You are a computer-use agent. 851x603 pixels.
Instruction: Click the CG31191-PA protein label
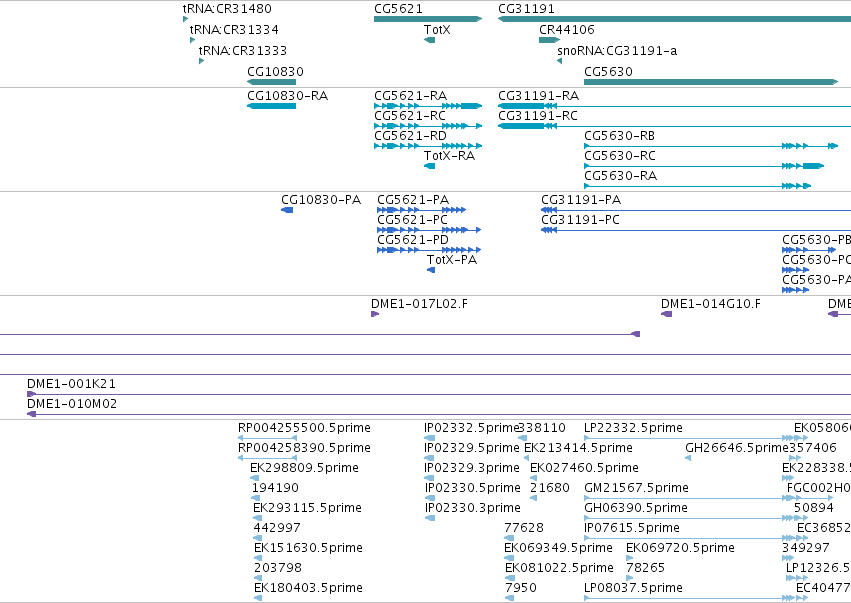581,200
